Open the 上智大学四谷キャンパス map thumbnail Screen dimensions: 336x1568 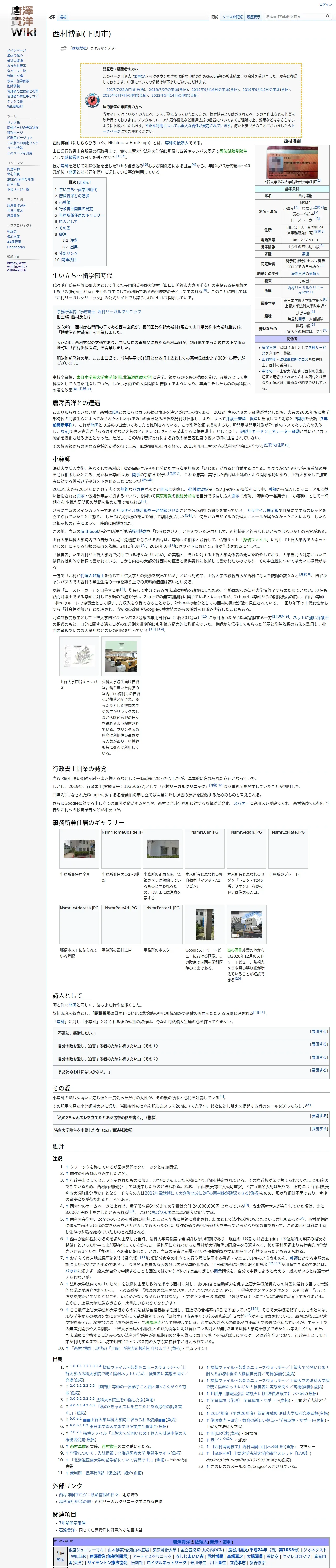79,657
